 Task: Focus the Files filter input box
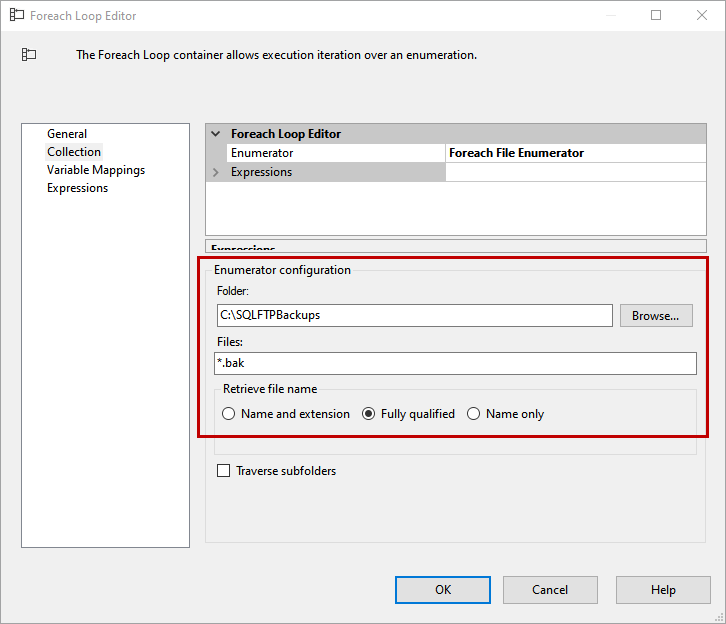coord(455,363)
